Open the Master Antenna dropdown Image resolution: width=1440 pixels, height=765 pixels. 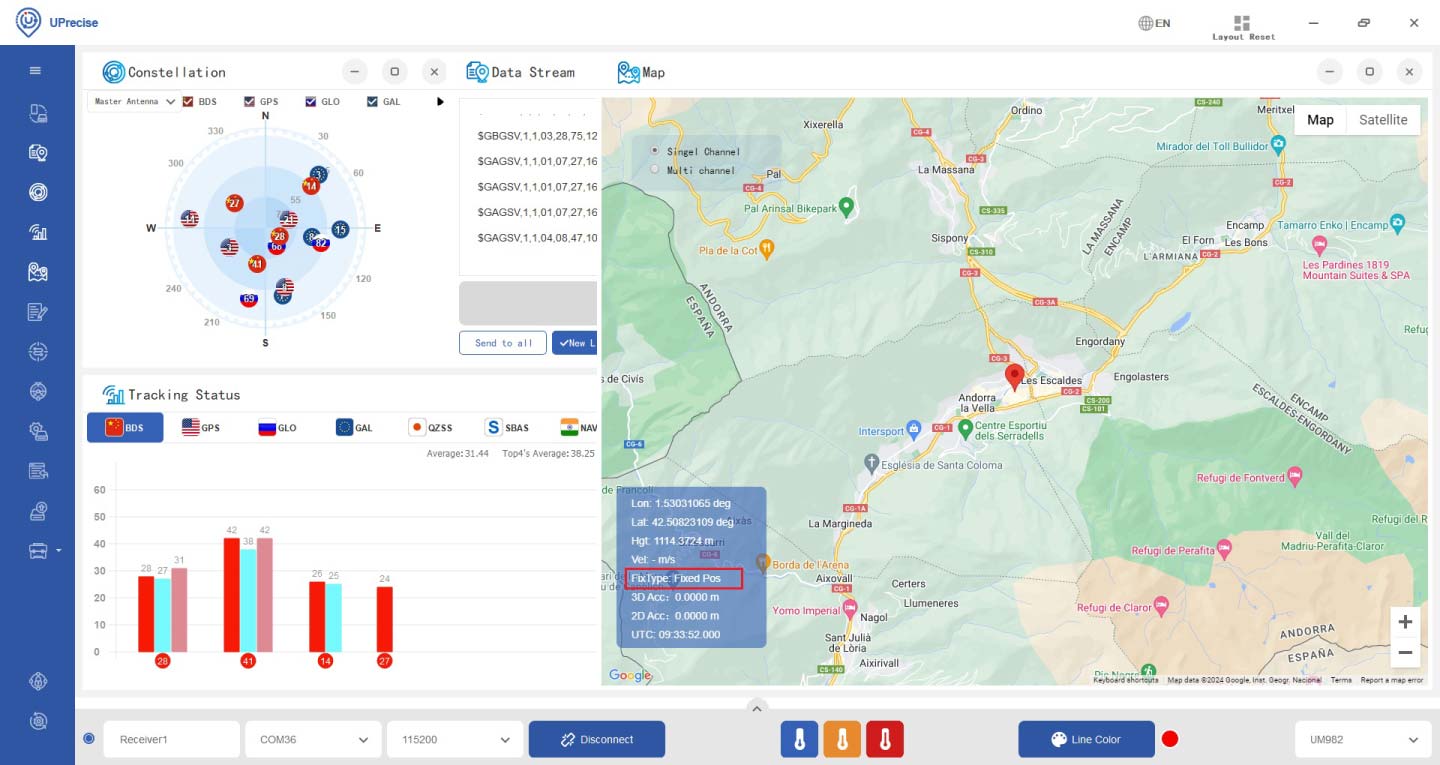134,102
